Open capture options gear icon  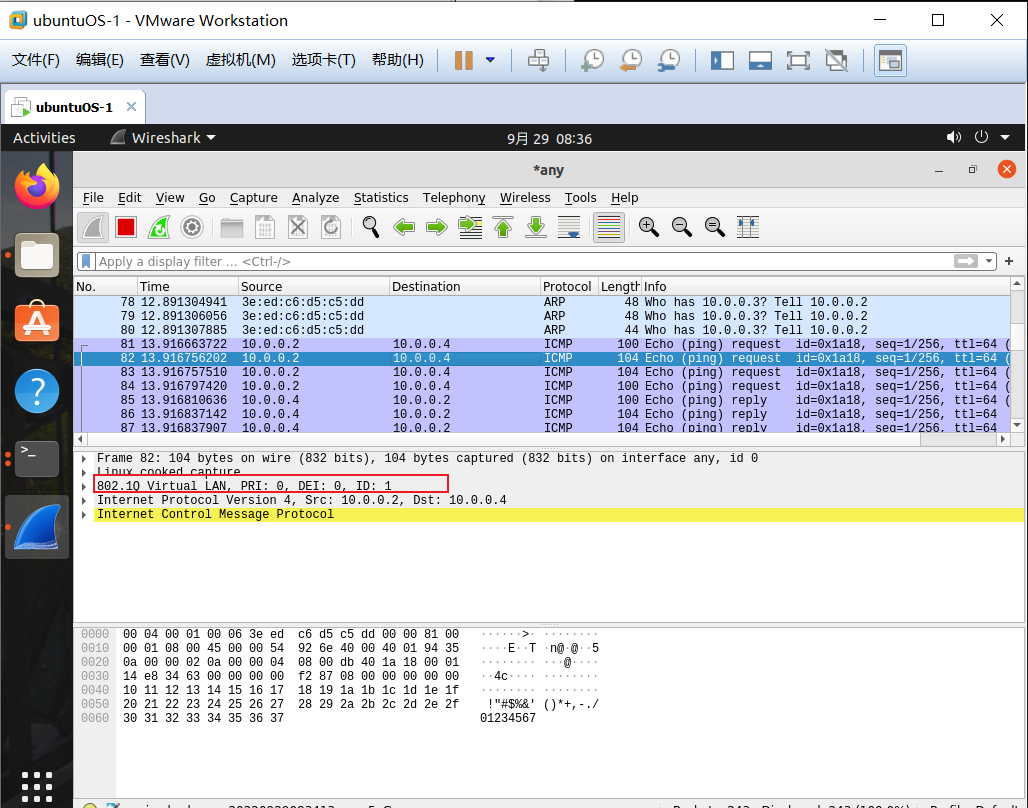(192, 227)
